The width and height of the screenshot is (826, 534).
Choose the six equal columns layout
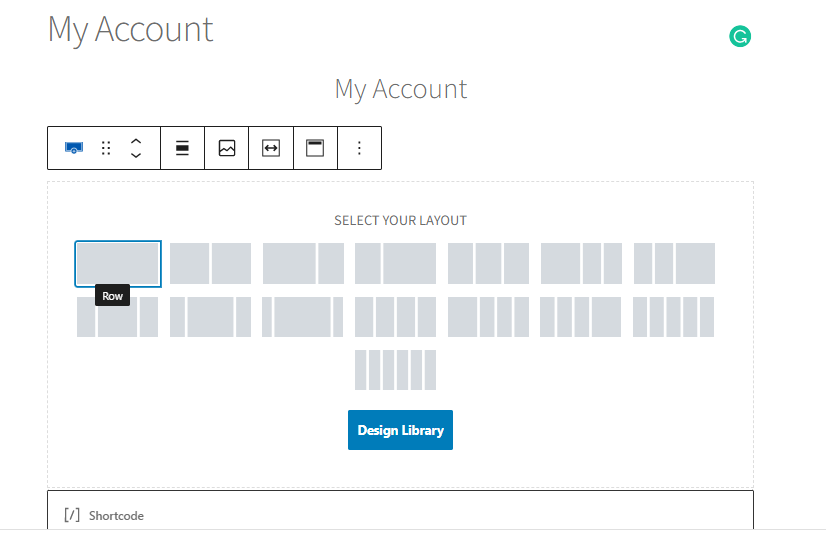point(396,370)
